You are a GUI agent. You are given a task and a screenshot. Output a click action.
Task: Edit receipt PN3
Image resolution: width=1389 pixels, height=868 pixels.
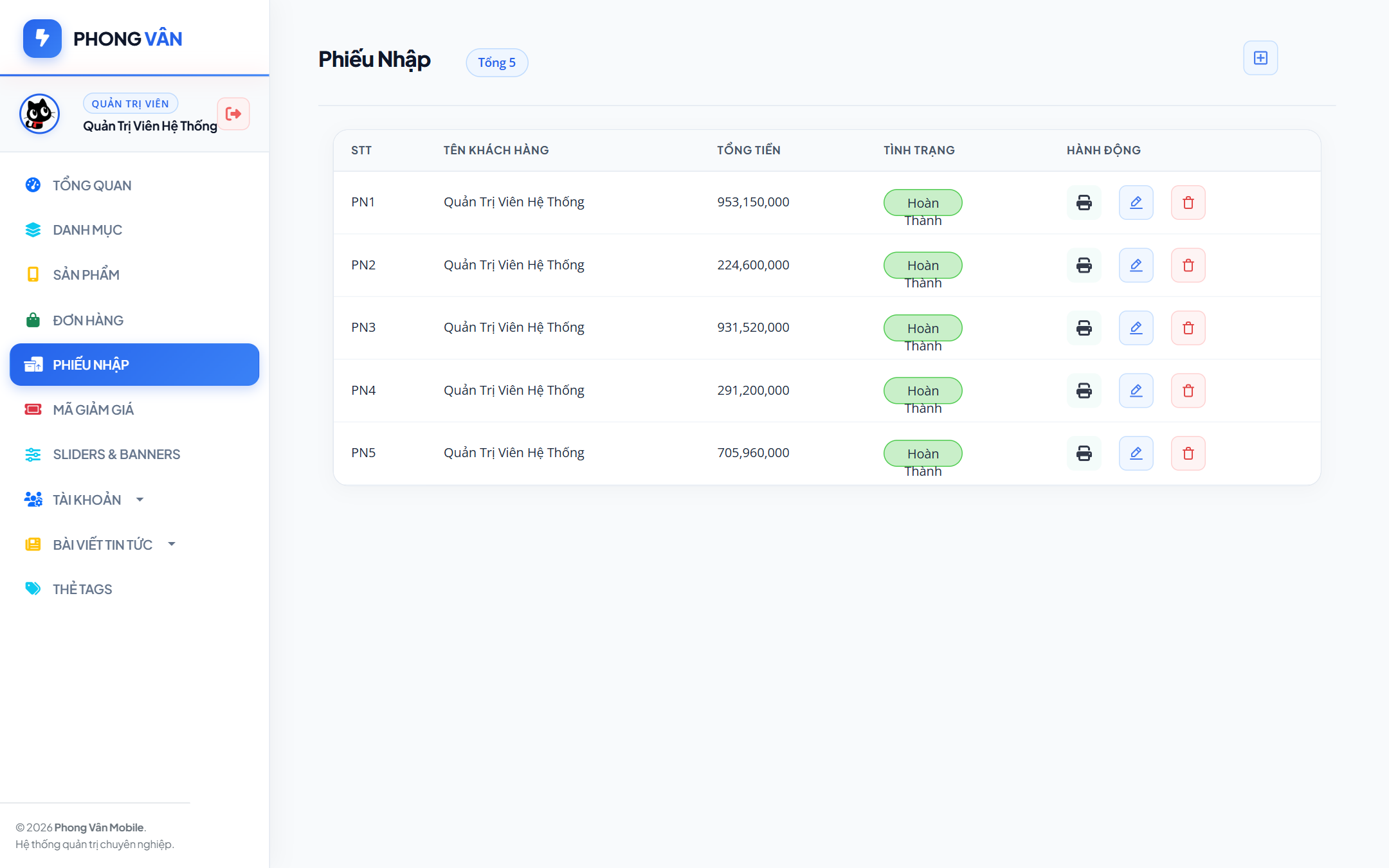pos(1136,328)
